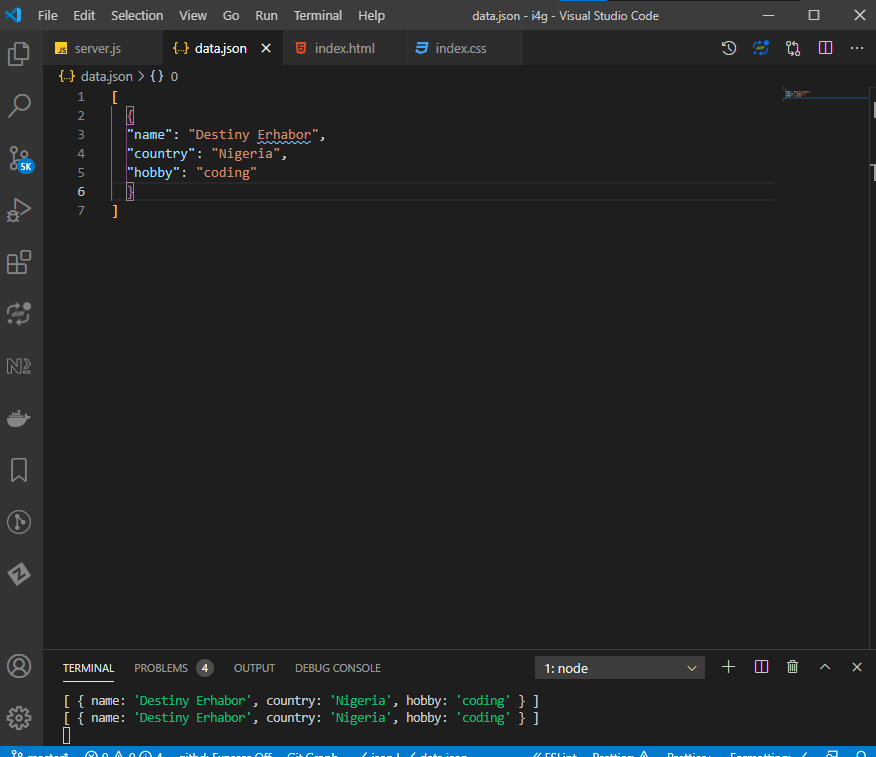Switch to the index.html editor tab
The width and height of the screenshot is (876, 757).
343,49
